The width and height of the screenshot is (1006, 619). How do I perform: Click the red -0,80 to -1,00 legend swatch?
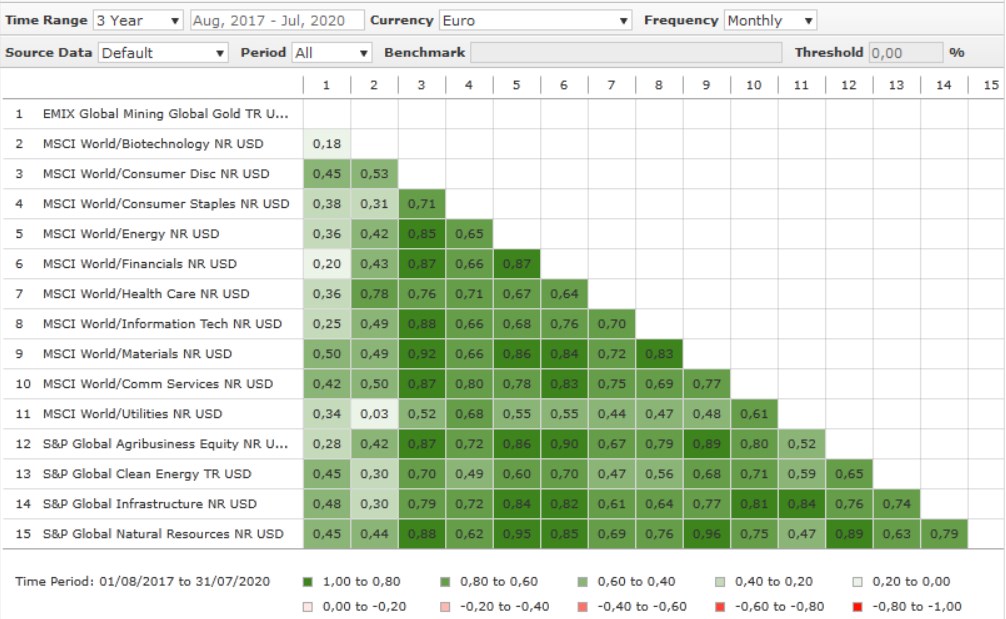(x=855, y=606)
